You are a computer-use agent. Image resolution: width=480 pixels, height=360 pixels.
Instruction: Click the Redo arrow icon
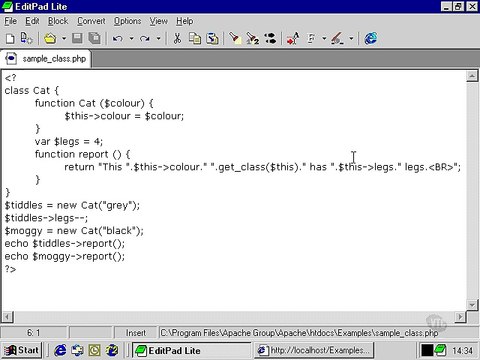[144, 39]
